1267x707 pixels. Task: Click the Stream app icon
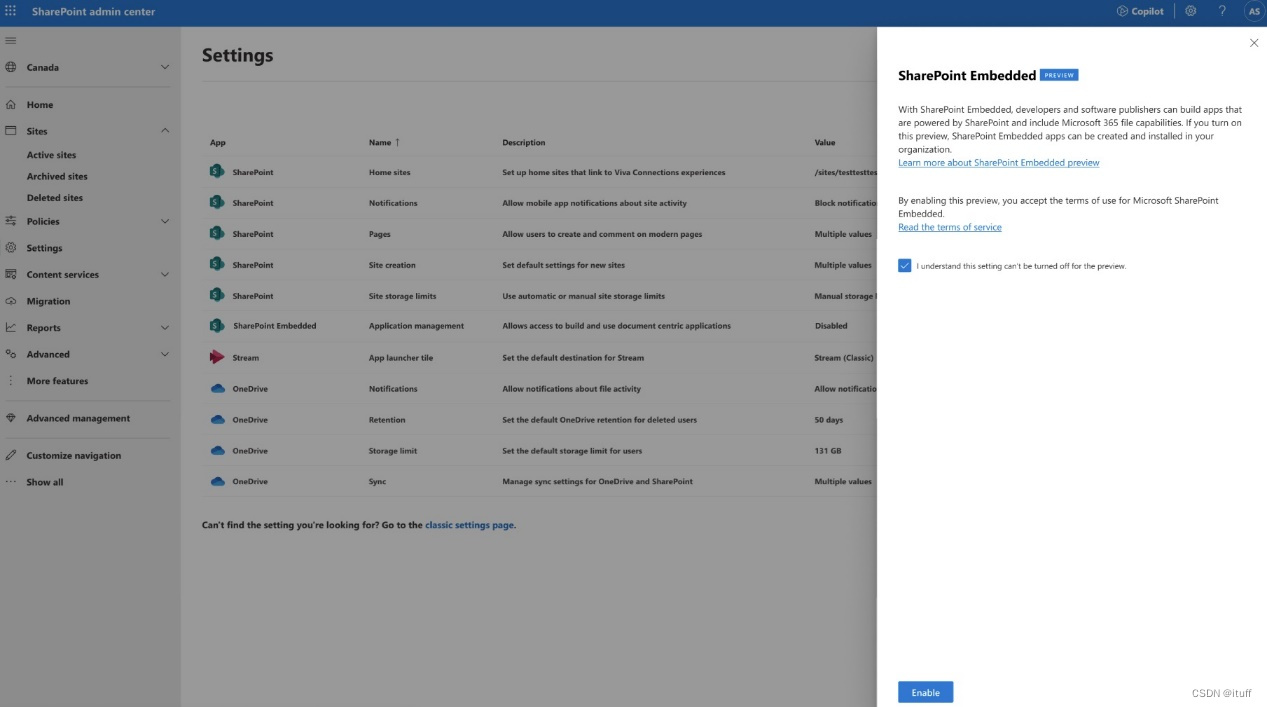coord(217,357)
